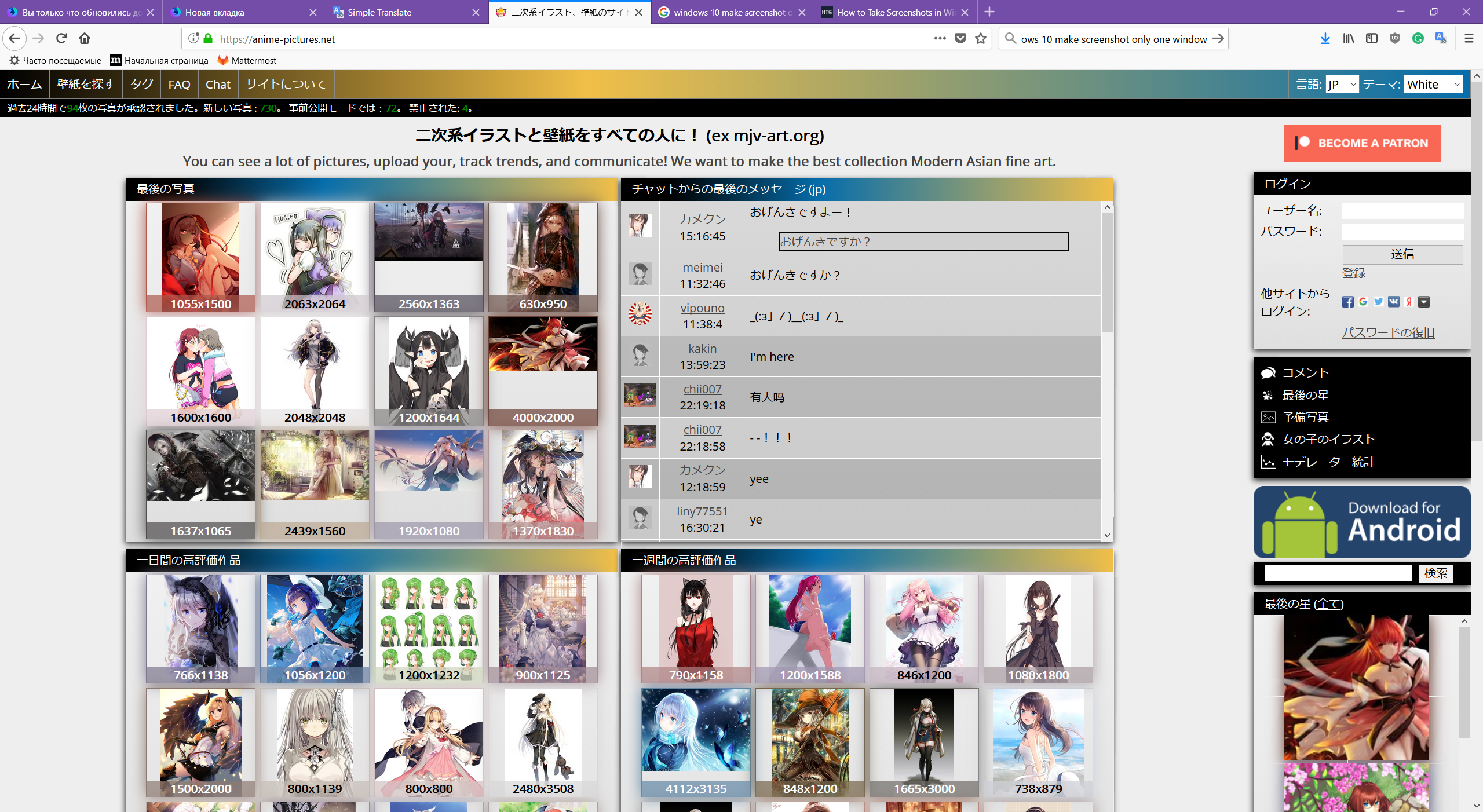Expand more login providers arrow
The image size is (1483, 812).
[1424, 302]
